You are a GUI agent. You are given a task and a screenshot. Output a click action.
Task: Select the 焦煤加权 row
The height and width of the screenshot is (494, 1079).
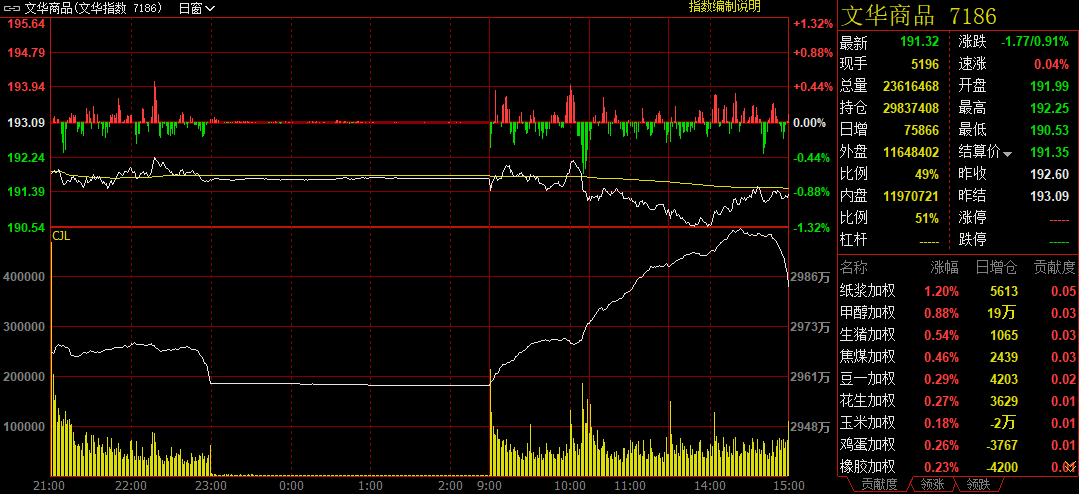click(867, 357)
